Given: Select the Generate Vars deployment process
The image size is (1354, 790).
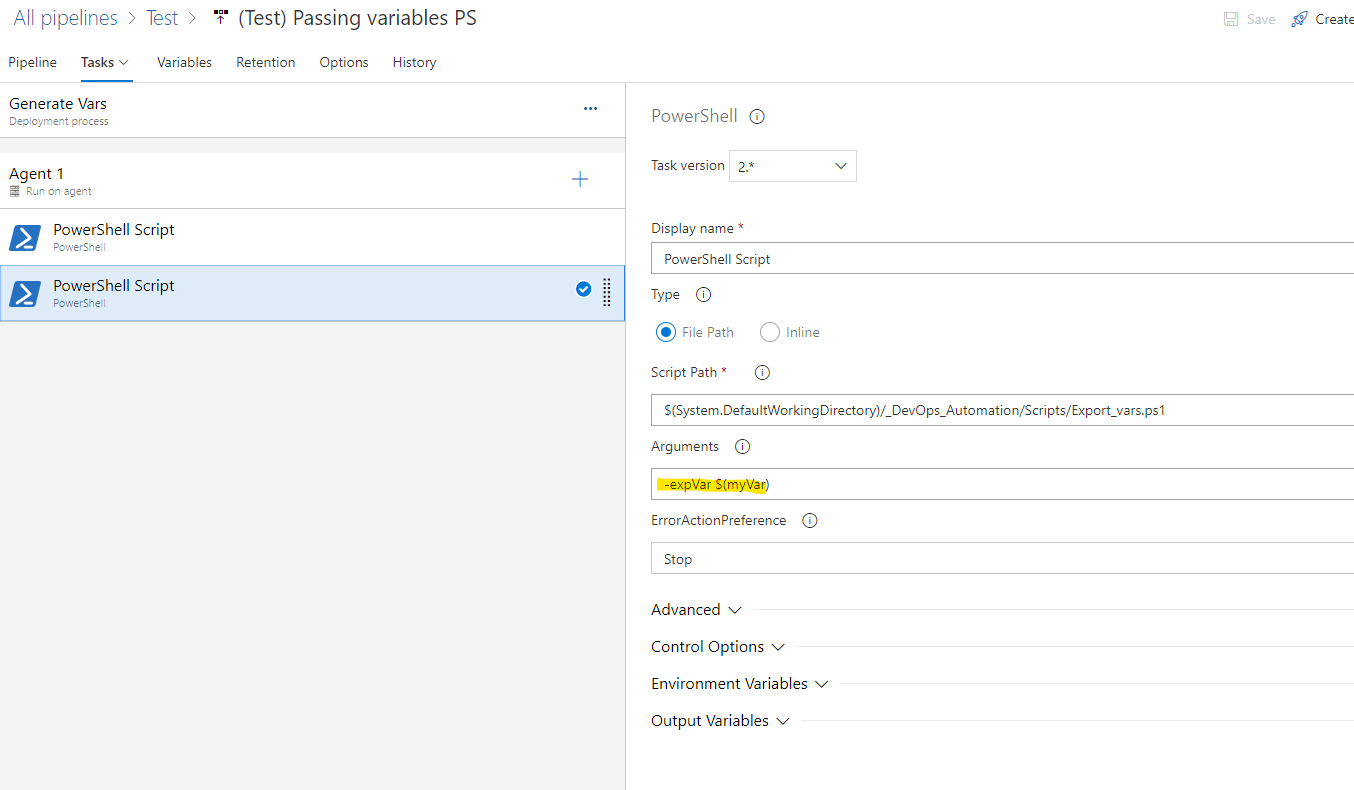Looking at the screenshot, I should [312, 110].
